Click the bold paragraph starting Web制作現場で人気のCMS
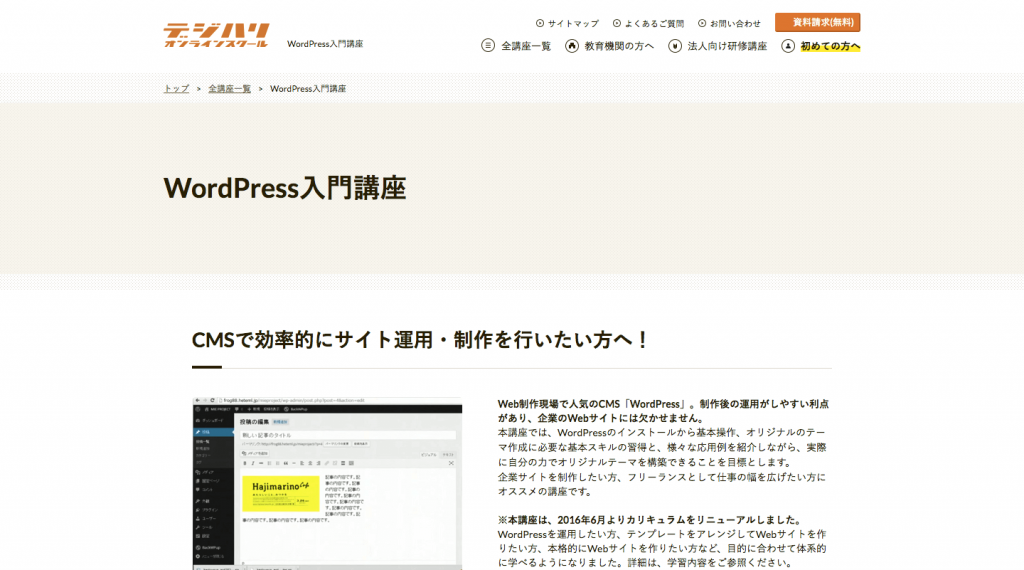The height and width of the screenshot is (570, 1024). (663, 411)
